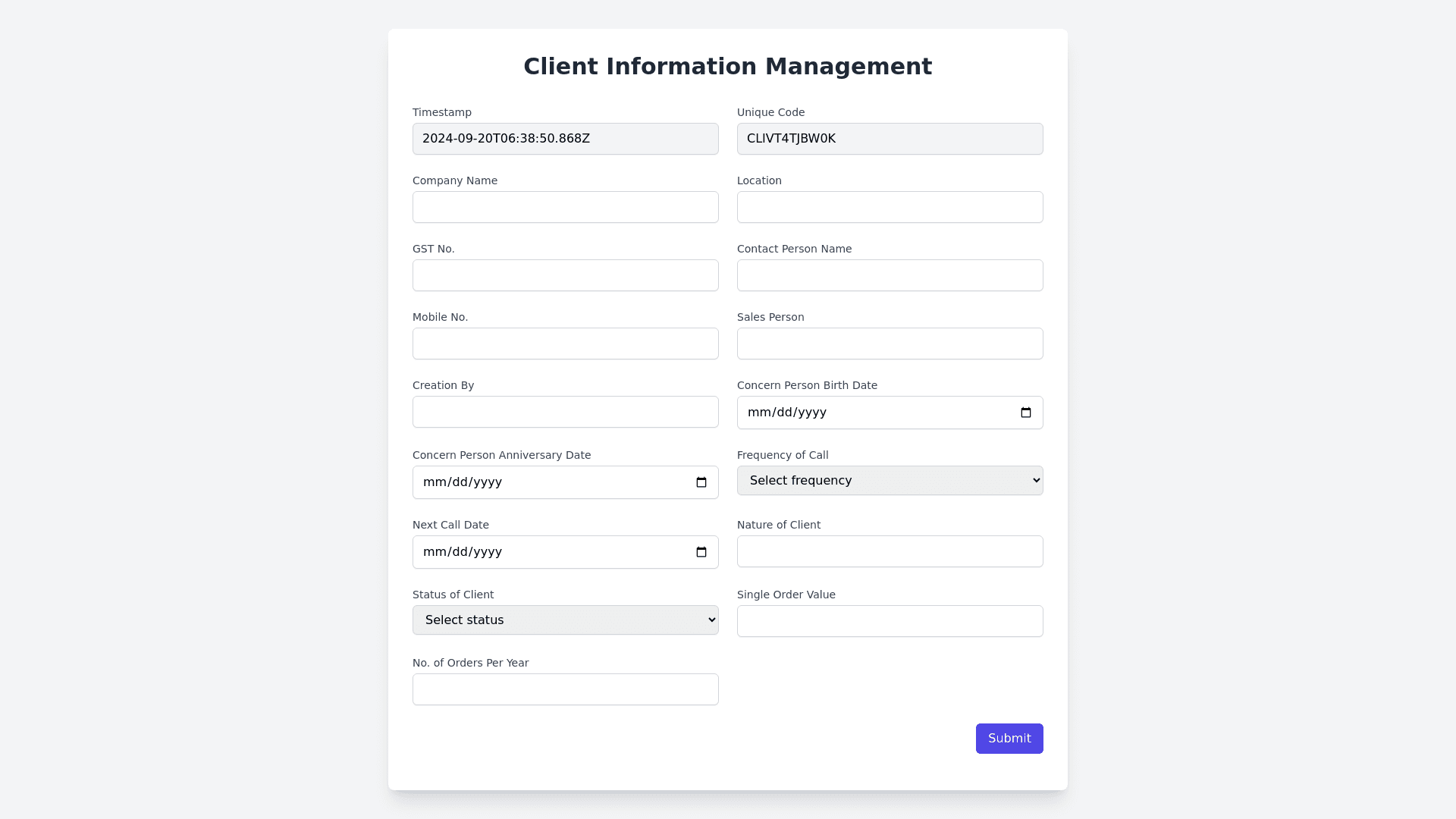
Task: Click the Nature of Client field
Action: coord(890,551)
